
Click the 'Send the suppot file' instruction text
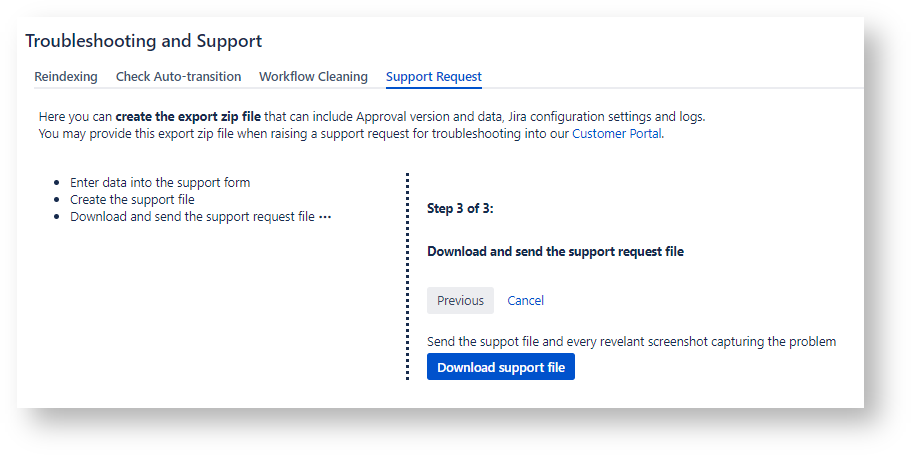(x=631, y=342)
